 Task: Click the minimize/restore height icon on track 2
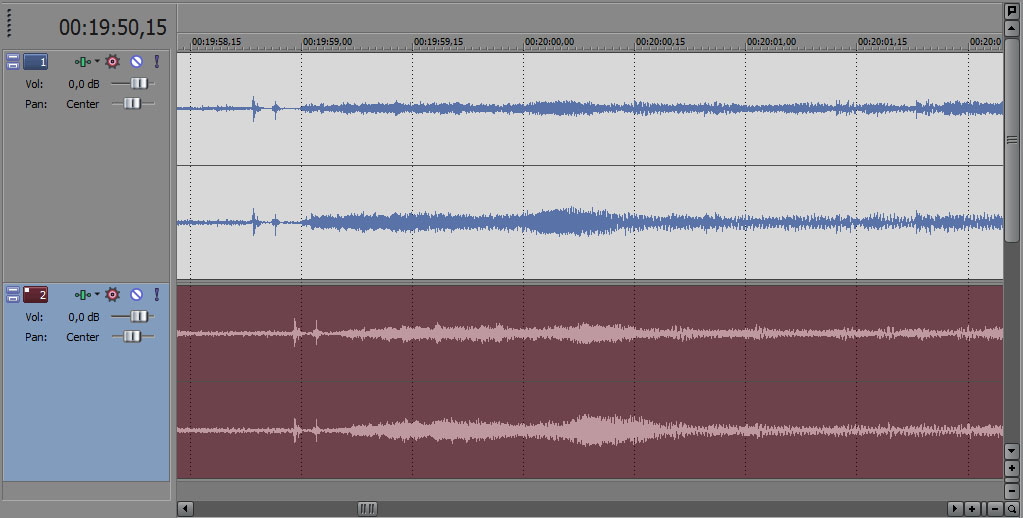click(x=12, y=295)
